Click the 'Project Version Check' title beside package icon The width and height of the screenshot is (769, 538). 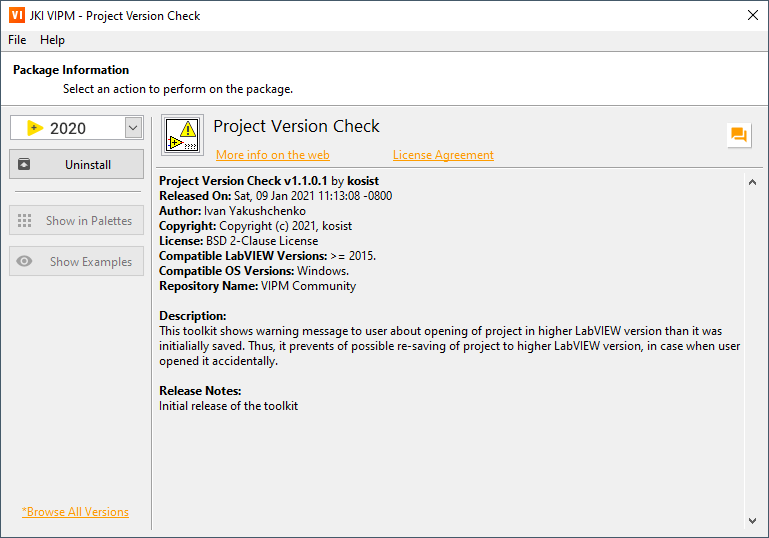(x=296, y=126)
